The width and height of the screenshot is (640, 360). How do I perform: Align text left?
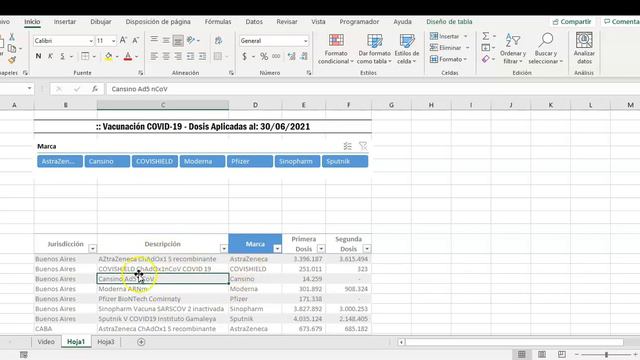154,56
